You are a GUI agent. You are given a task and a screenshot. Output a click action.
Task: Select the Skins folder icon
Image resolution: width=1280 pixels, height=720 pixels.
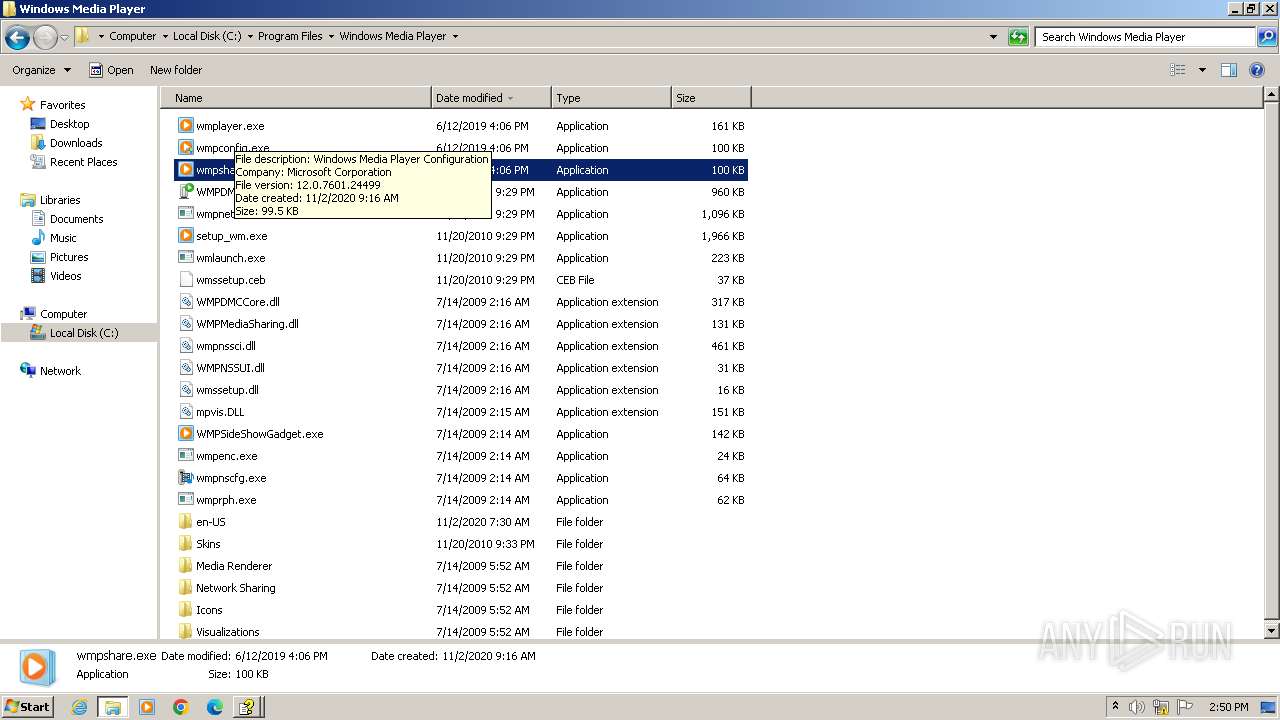[185, 544]
